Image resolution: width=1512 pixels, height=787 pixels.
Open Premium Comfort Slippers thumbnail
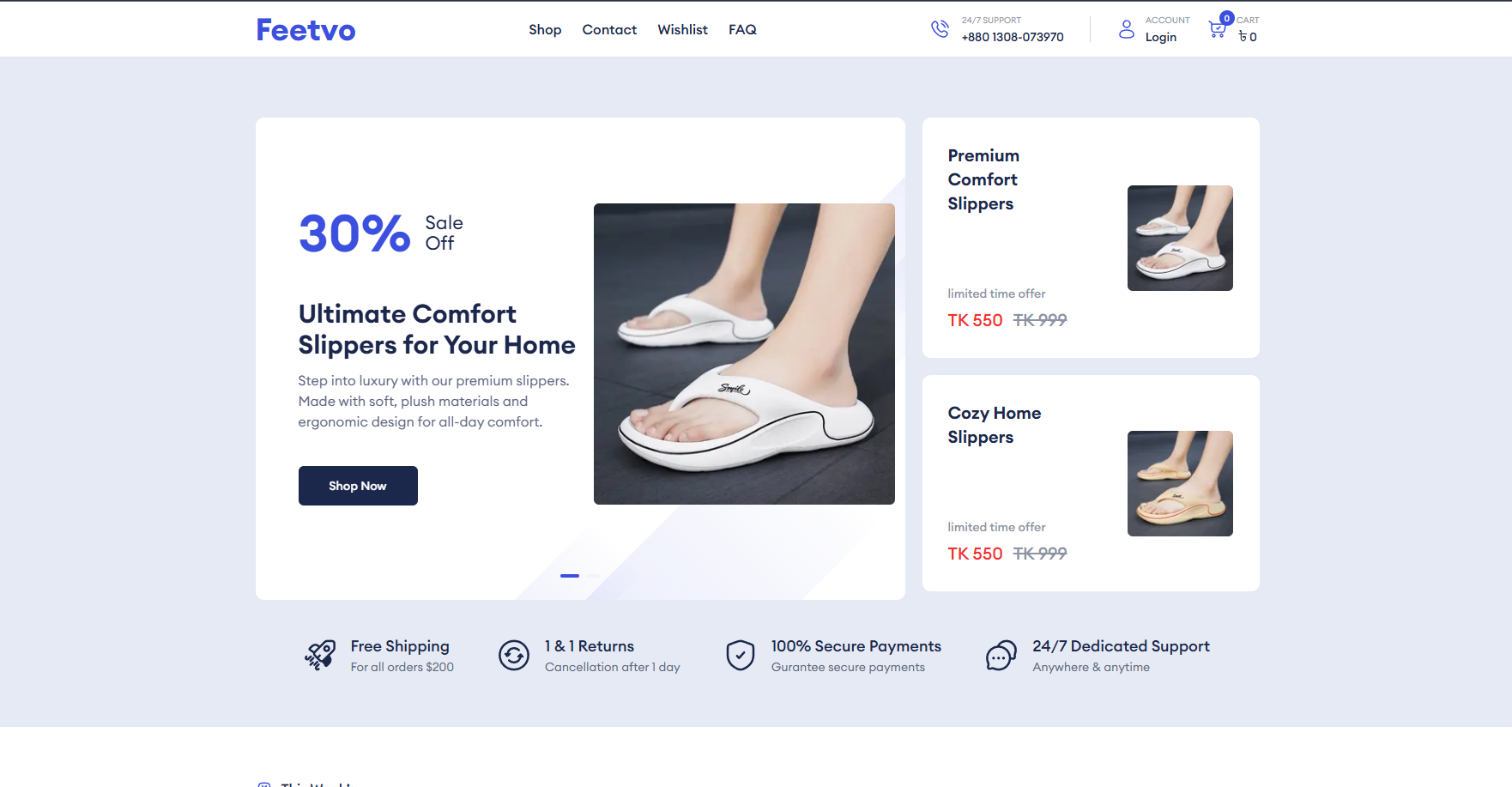coord(1180,238)
